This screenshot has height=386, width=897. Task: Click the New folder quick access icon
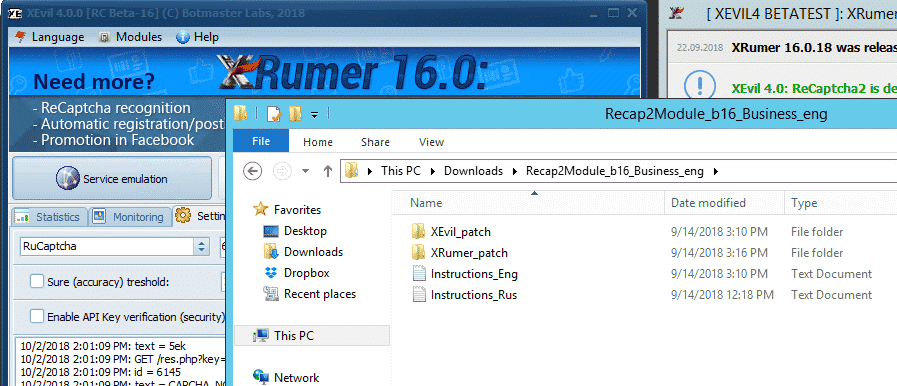(x=295, y=114)
